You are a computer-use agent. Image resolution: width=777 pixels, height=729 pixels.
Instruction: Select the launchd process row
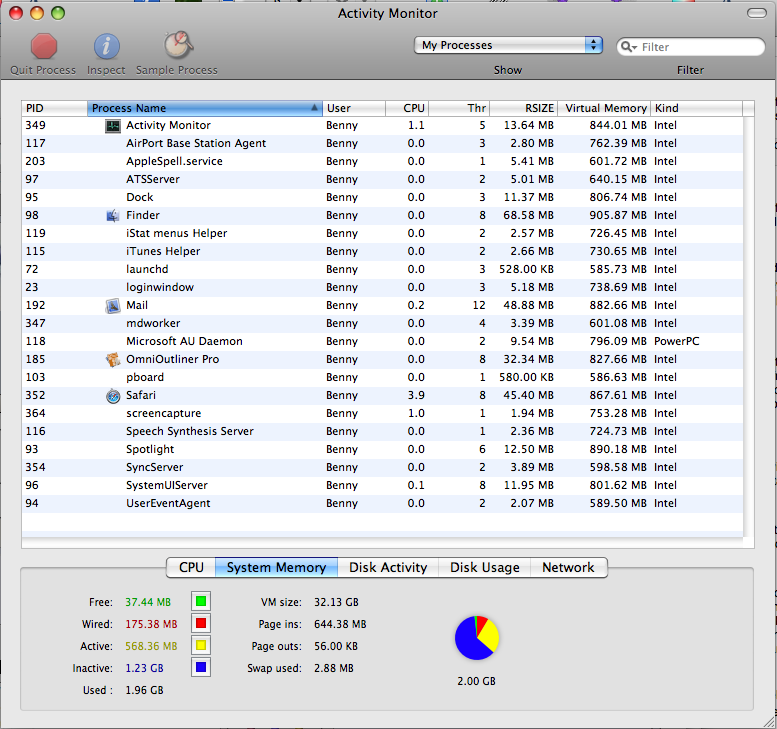[382, 270]
